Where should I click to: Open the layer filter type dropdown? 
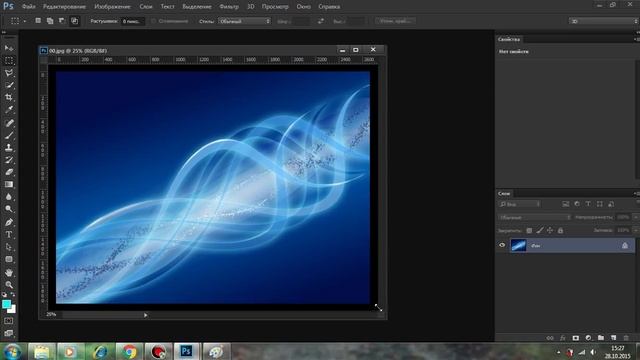520,204
